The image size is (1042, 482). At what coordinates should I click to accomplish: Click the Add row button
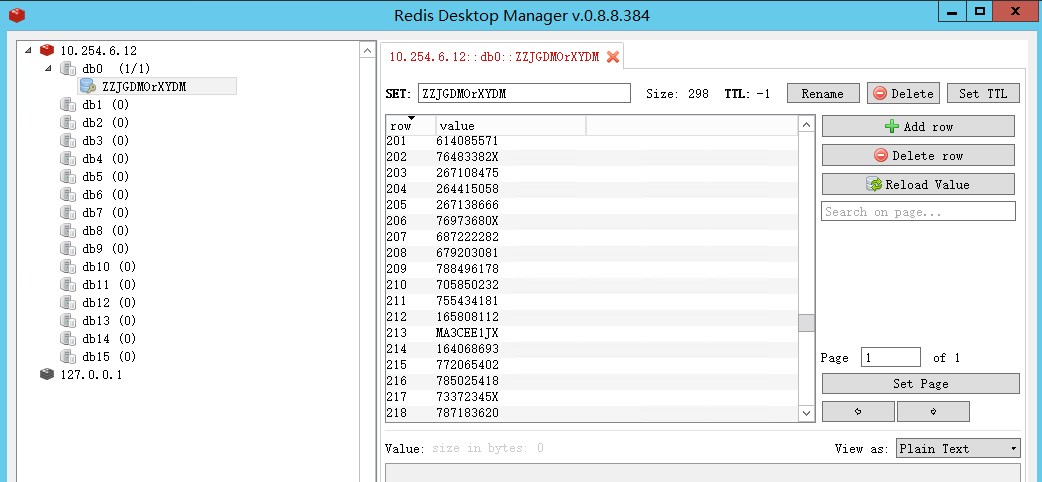click(x=918, y=126)
